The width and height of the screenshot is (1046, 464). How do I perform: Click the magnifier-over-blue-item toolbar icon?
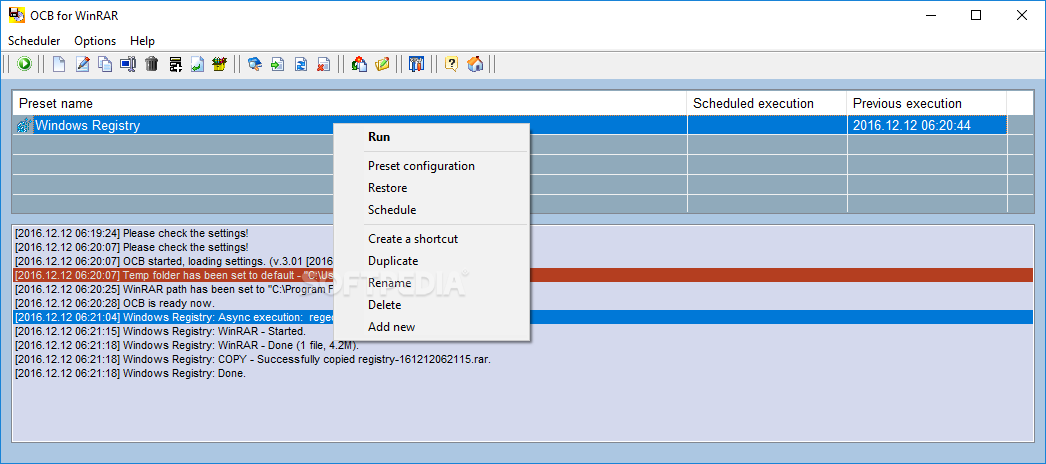coord(254,64)
